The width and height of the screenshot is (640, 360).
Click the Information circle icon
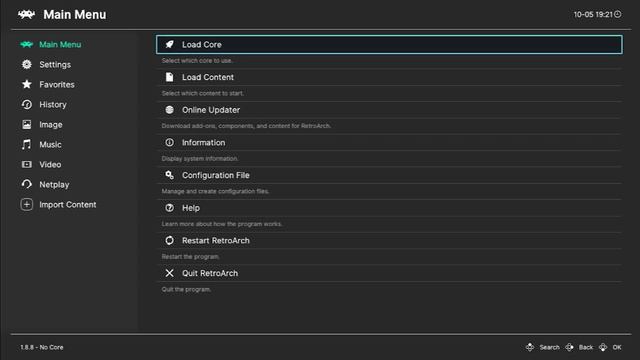(x=169, y=142)
